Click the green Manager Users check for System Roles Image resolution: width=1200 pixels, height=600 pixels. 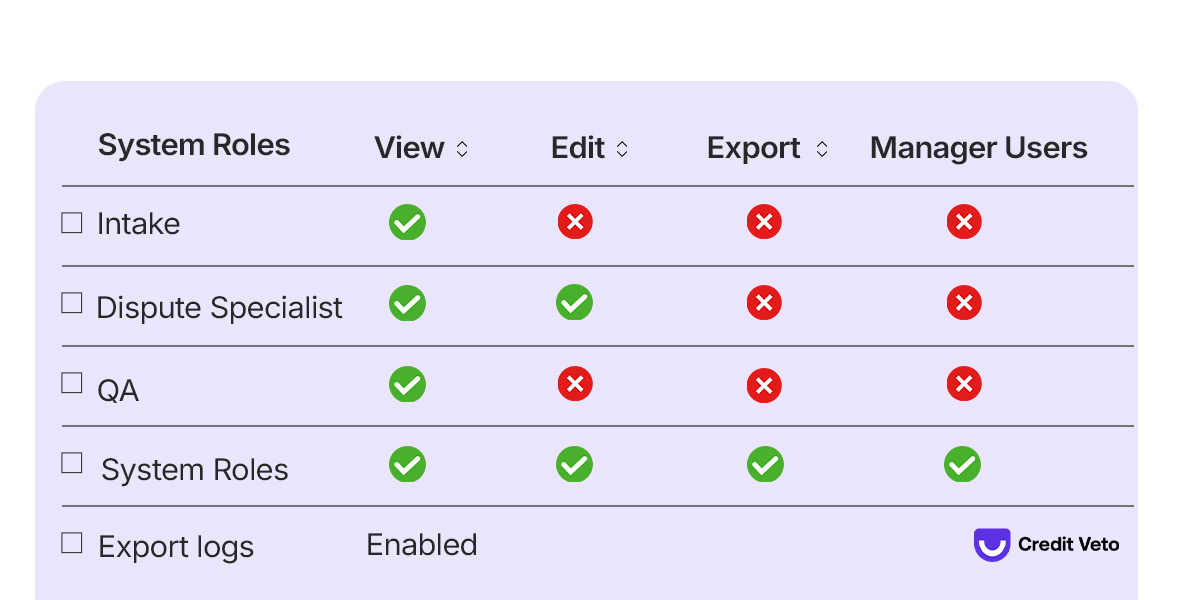963,464
